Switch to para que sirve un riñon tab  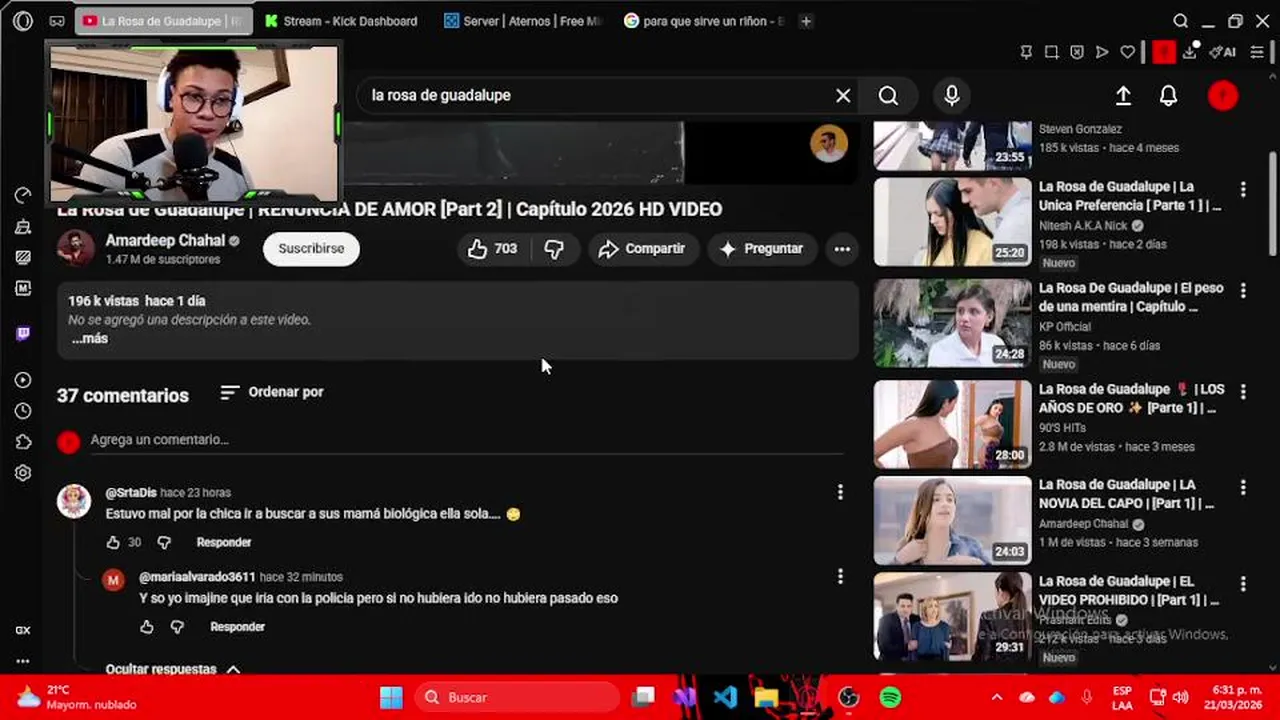[704, 21]
